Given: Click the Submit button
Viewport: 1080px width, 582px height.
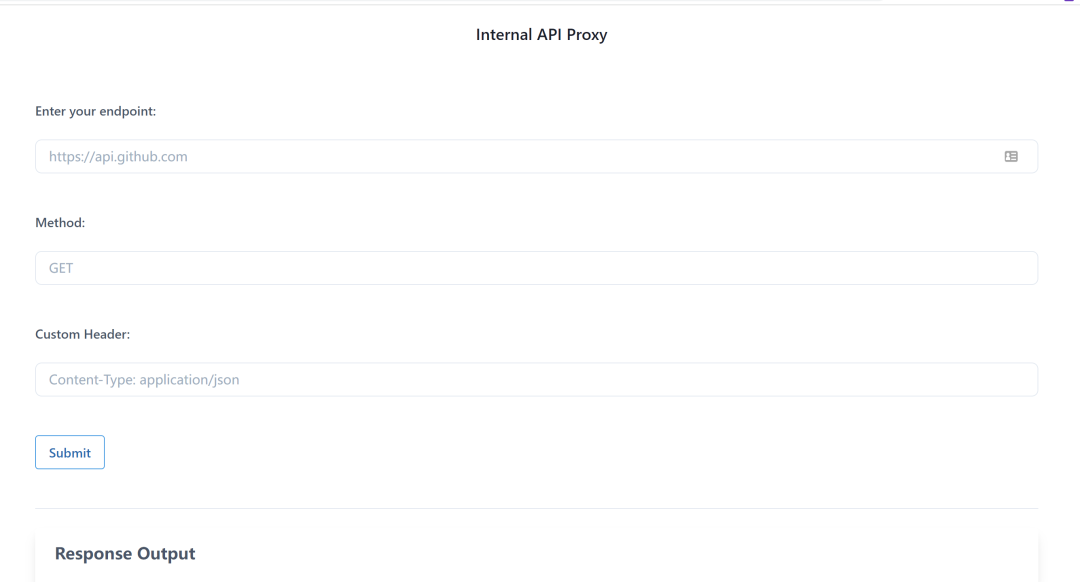Looking at the screenshot, I should pyautogui.click(x=70, y=452).
